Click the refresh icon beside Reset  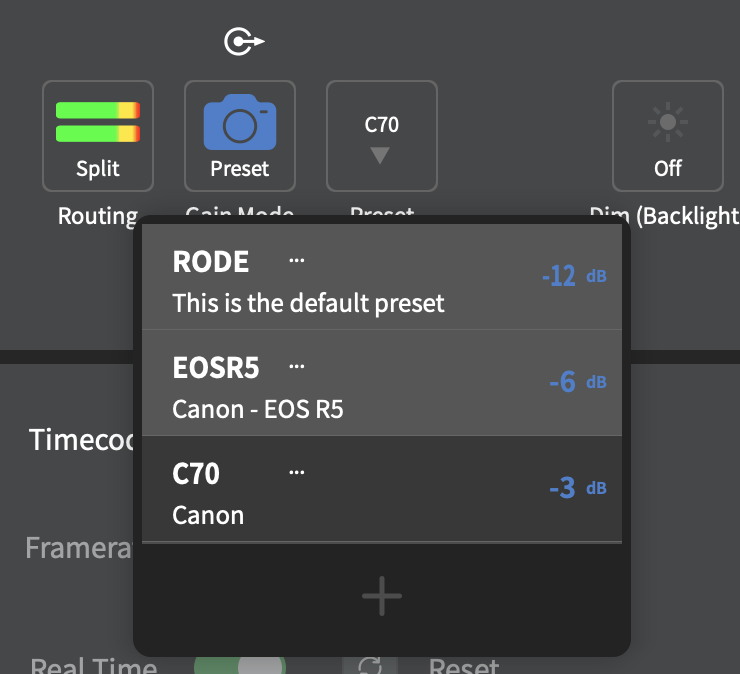[371, 665]
